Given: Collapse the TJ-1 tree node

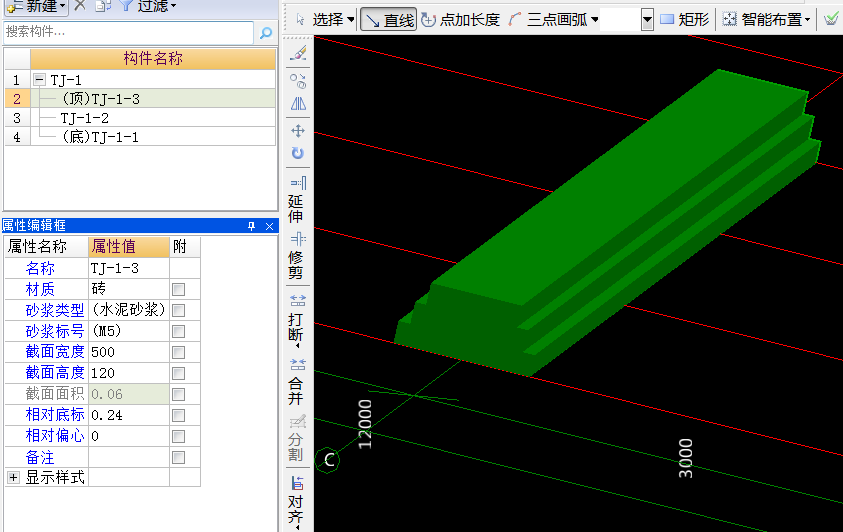Looking at the screenshot, I should click(39, 80).
